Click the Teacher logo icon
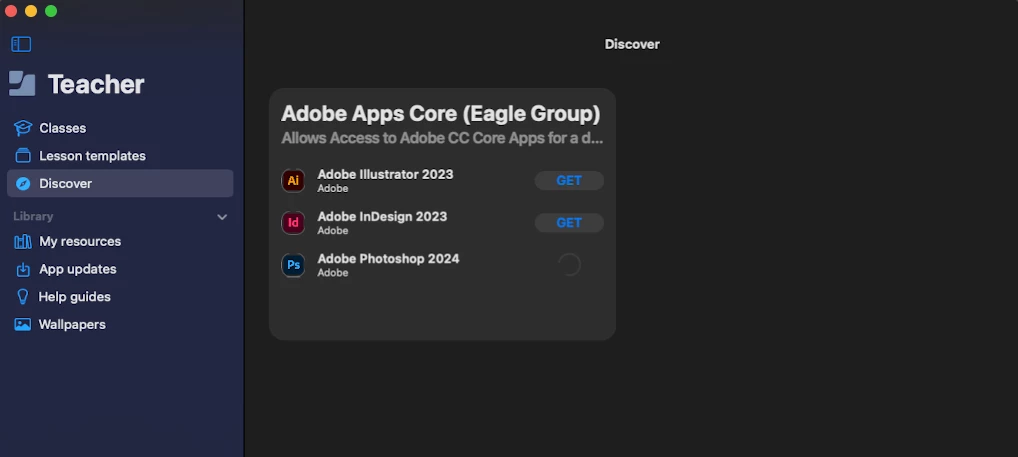The width and height of the screenshot is (1018, 457). [22, 84]
